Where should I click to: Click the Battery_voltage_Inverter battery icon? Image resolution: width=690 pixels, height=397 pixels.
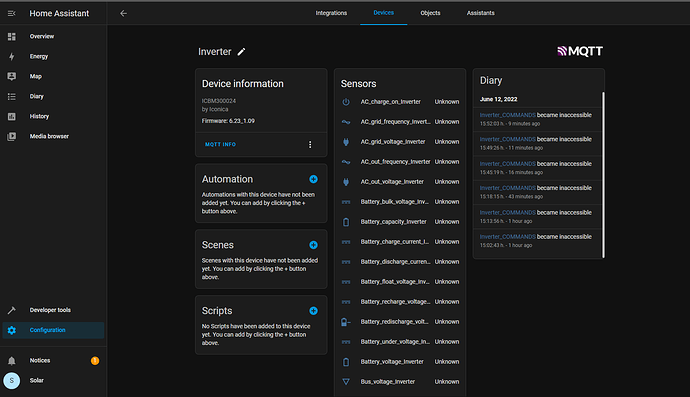coord(346,362)
